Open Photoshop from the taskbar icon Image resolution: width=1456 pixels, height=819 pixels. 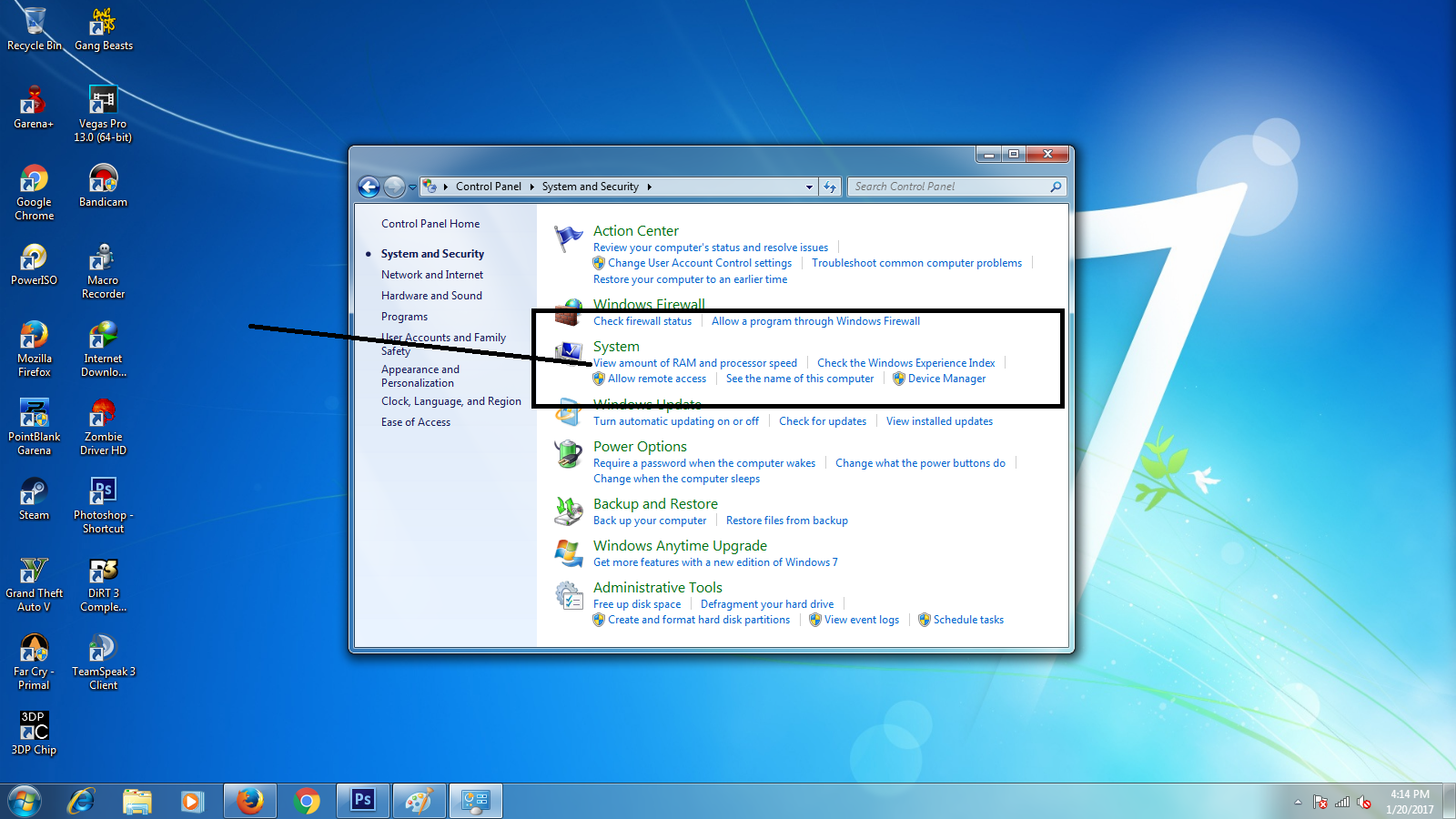[362, 800]
